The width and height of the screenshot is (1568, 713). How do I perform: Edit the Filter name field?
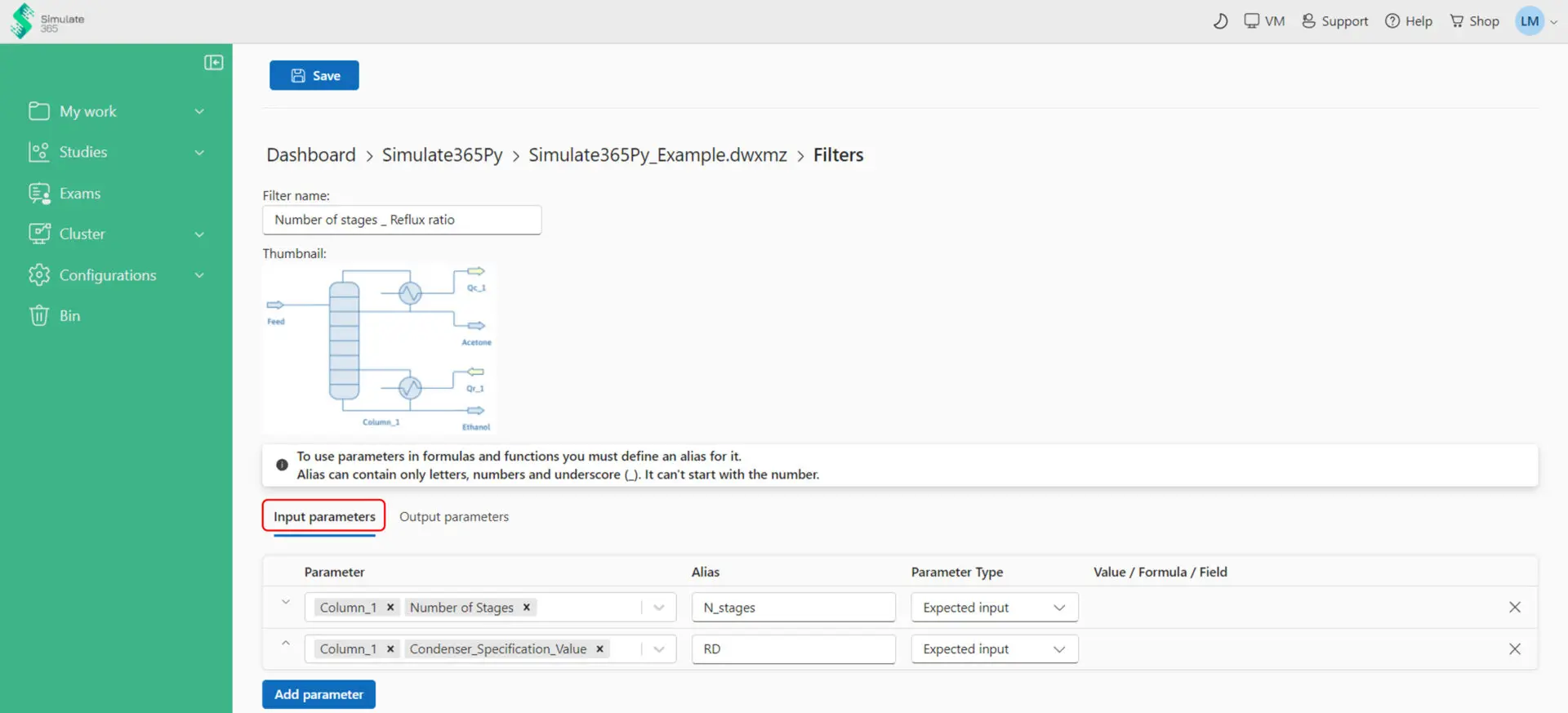click(402, 220)
